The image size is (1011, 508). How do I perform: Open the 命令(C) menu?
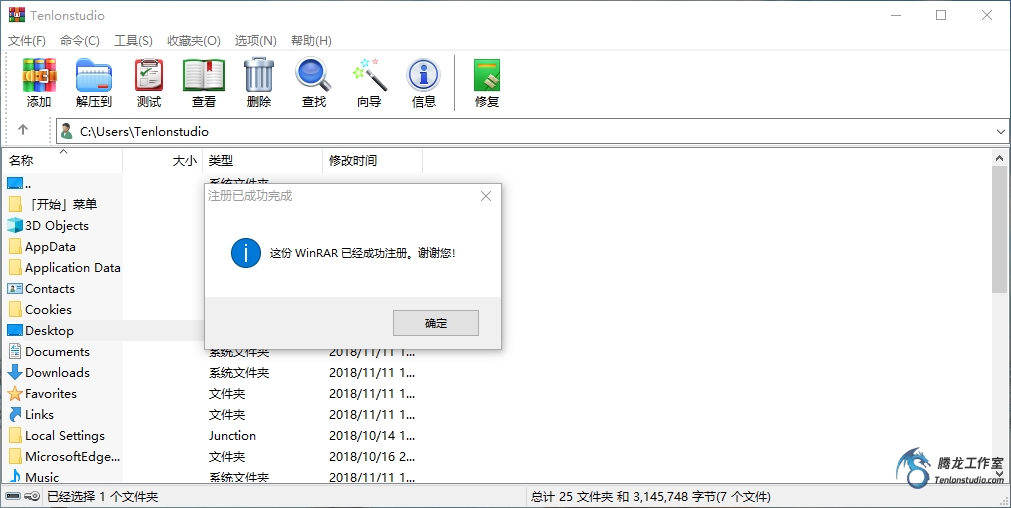[80, 41]
